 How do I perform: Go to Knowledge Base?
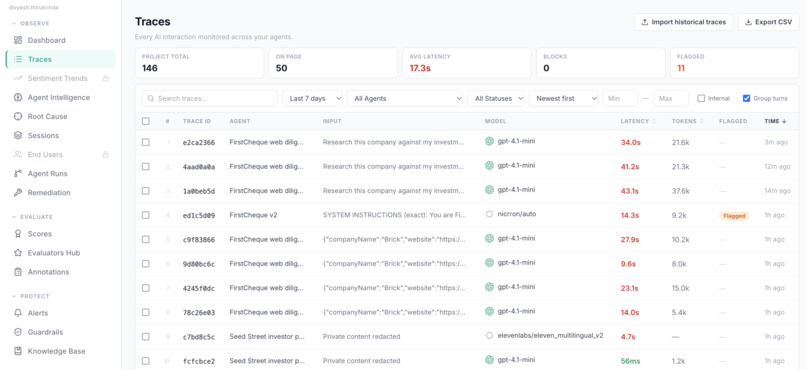point(61,351)
